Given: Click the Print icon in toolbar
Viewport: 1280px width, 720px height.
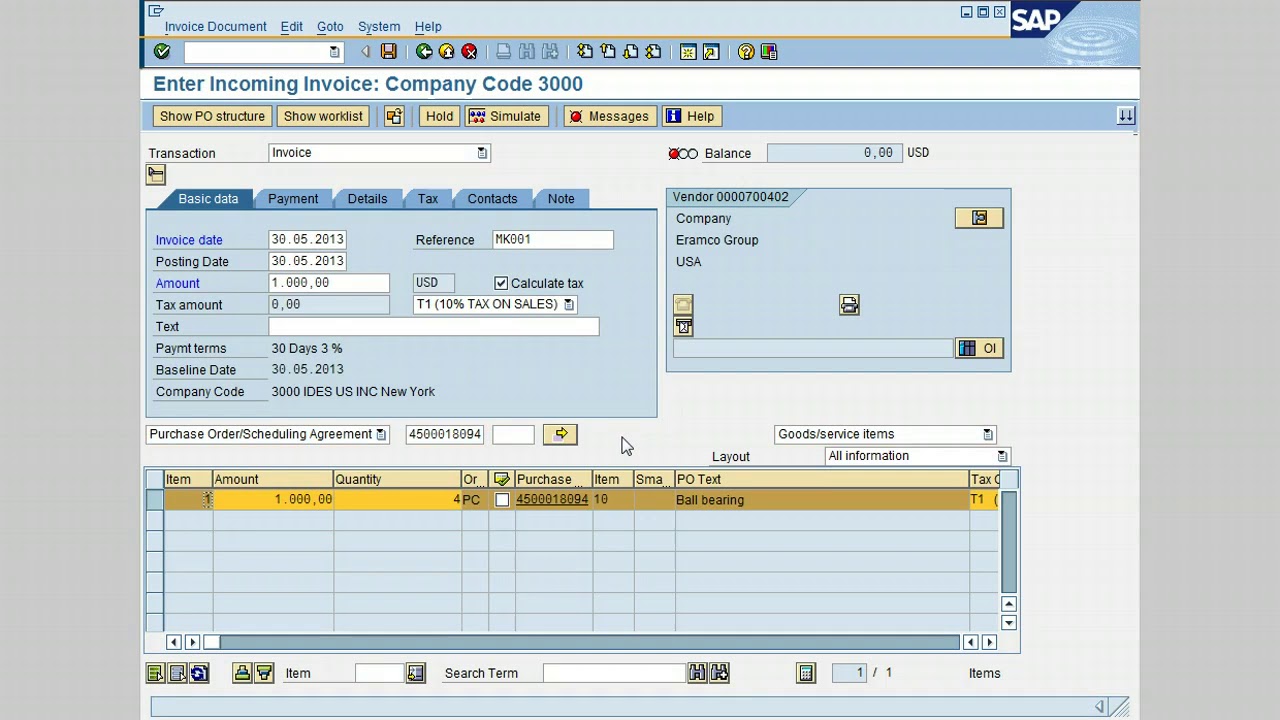Looking at the screenshot, I should pyautogui.click(x=504, y=52).
